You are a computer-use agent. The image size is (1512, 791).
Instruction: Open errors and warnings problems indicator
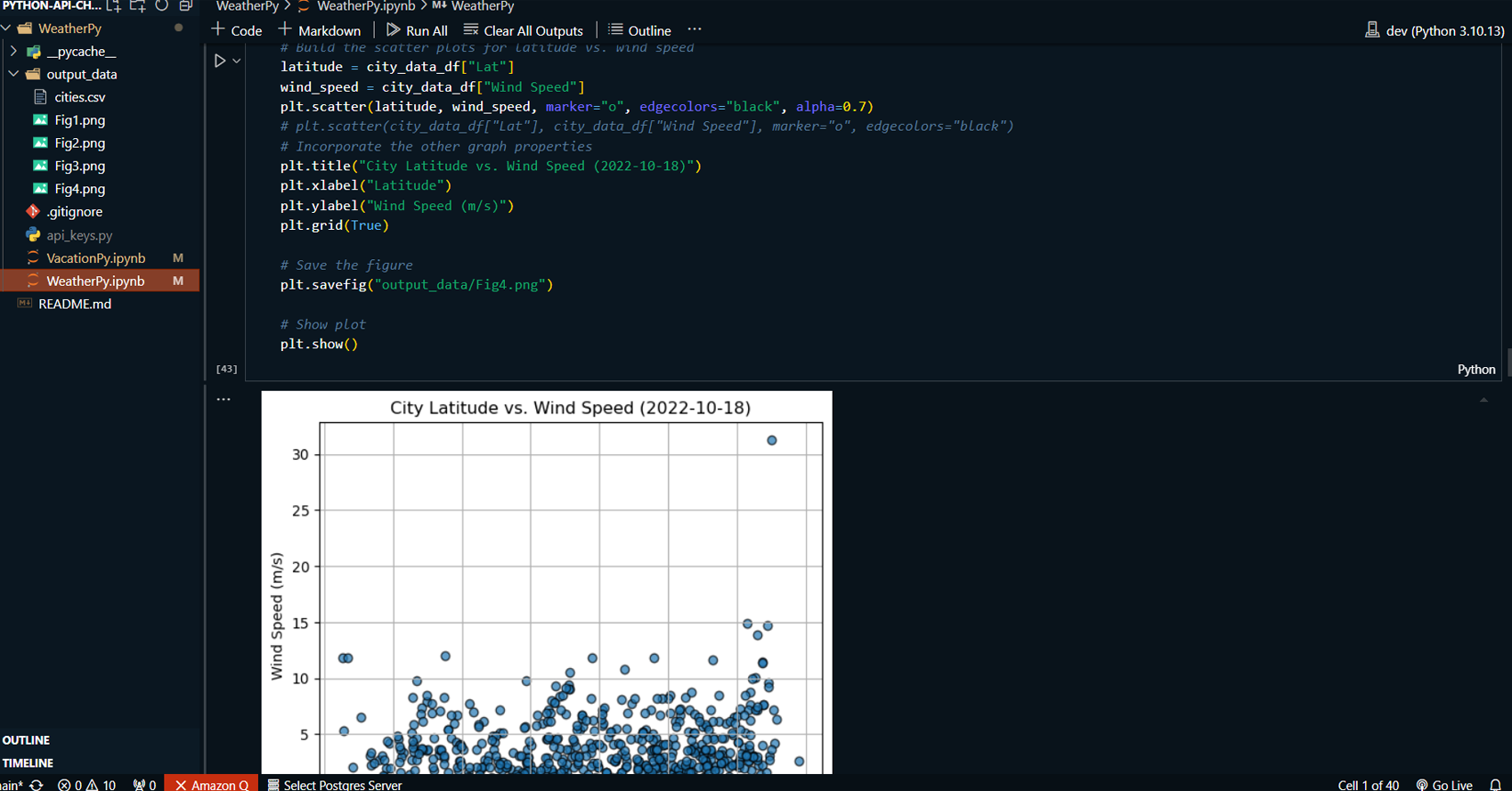click(87, 785)
